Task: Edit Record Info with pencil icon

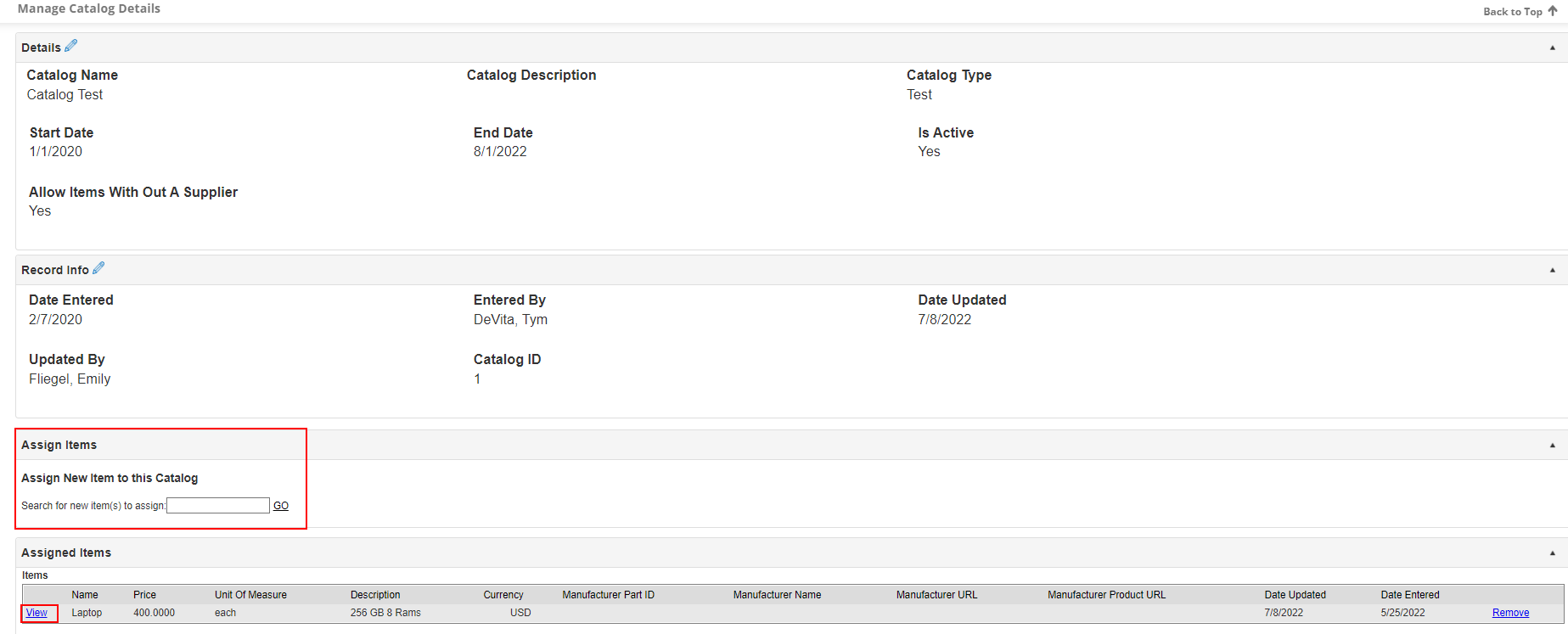Action: (98, 268)
